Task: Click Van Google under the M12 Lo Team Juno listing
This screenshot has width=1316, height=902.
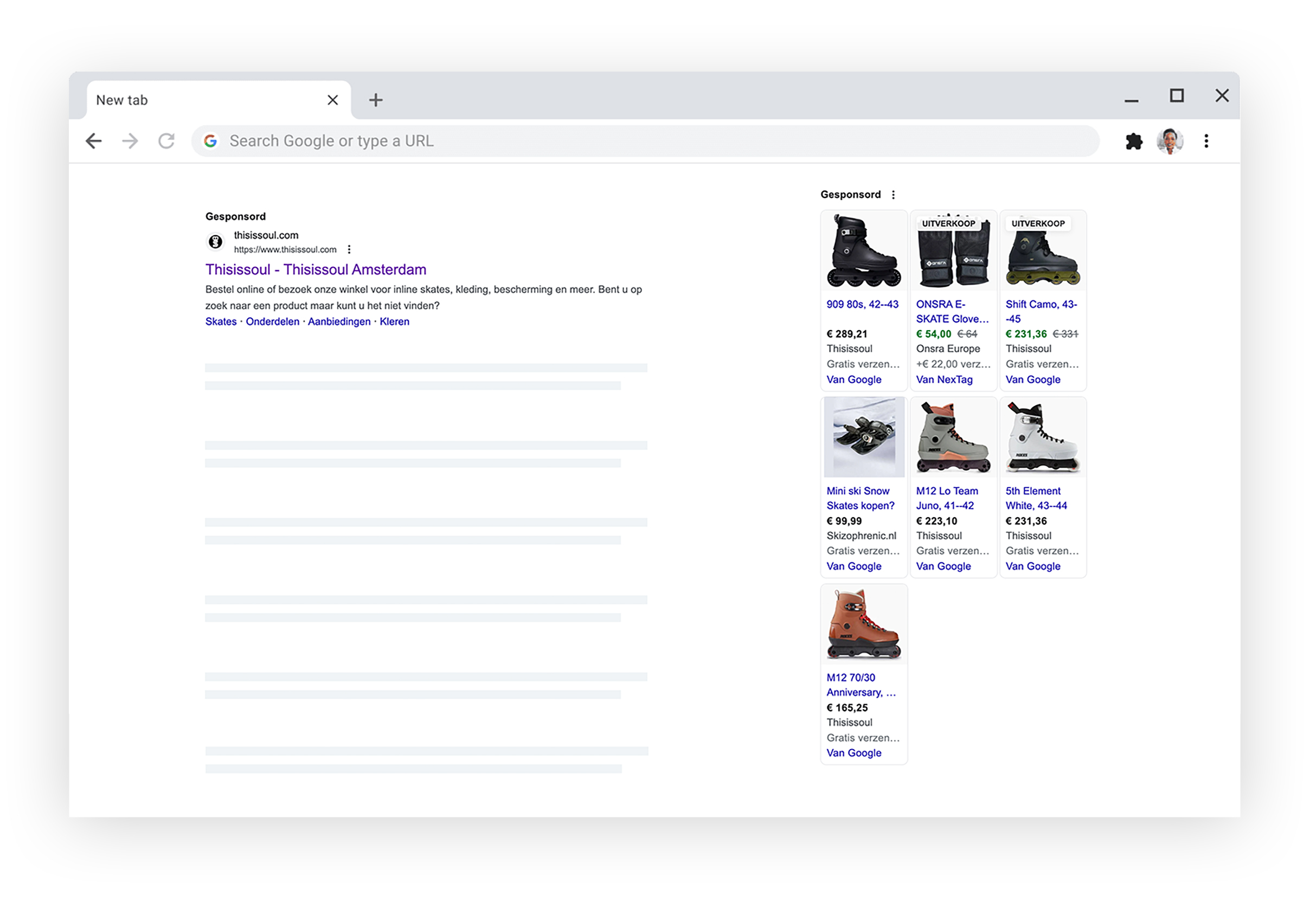Action: pyautogui.click(x=943, y=566)
